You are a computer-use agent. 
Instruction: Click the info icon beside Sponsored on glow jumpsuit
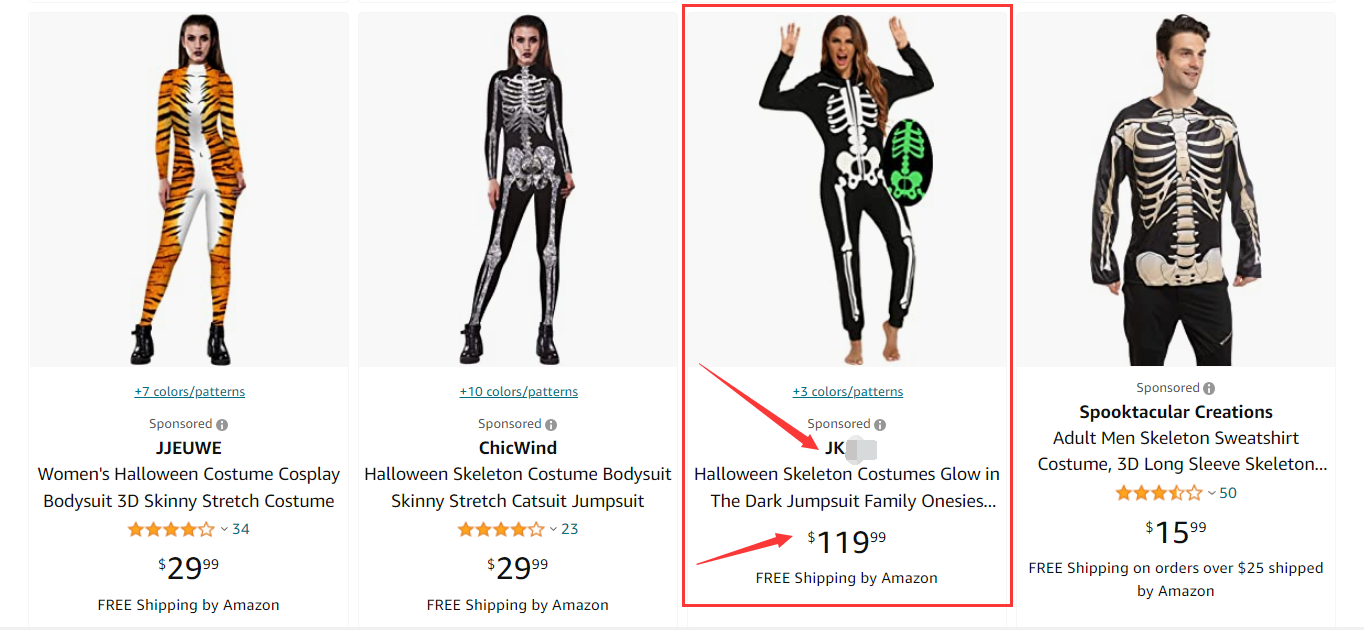click(x=880, y=424)
